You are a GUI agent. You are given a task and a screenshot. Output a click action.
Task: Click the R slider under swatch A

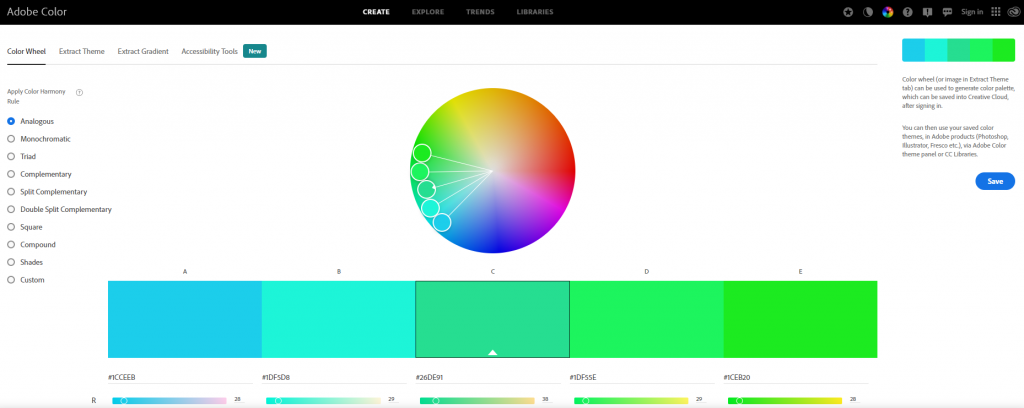169,401
